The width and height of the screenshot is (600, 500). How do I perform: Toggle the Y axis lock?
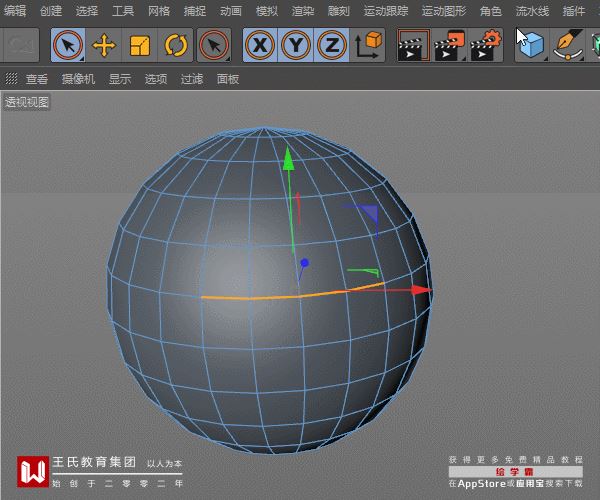pyautogui.click(x=296, y=45)
